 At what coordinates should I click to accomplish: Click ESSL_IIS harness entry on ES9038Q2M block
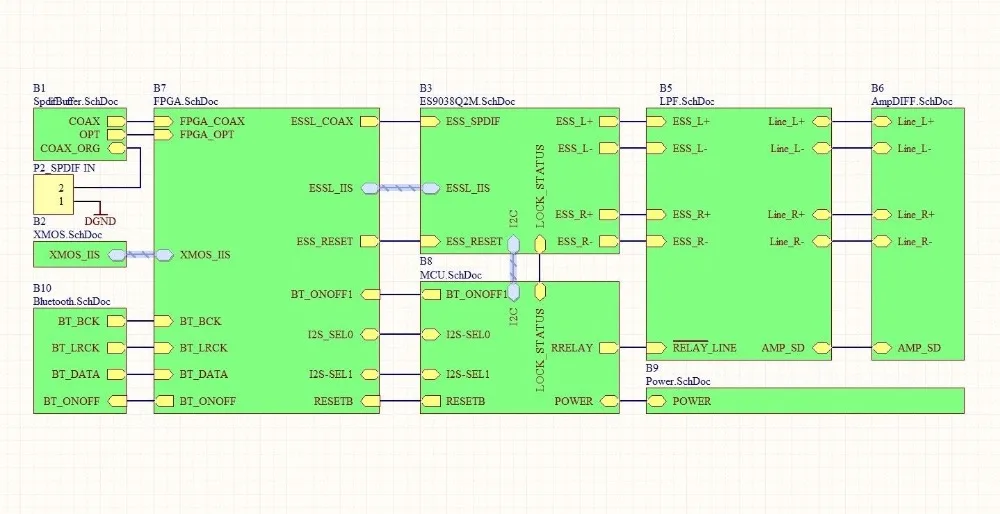click(x=430, y=188)
